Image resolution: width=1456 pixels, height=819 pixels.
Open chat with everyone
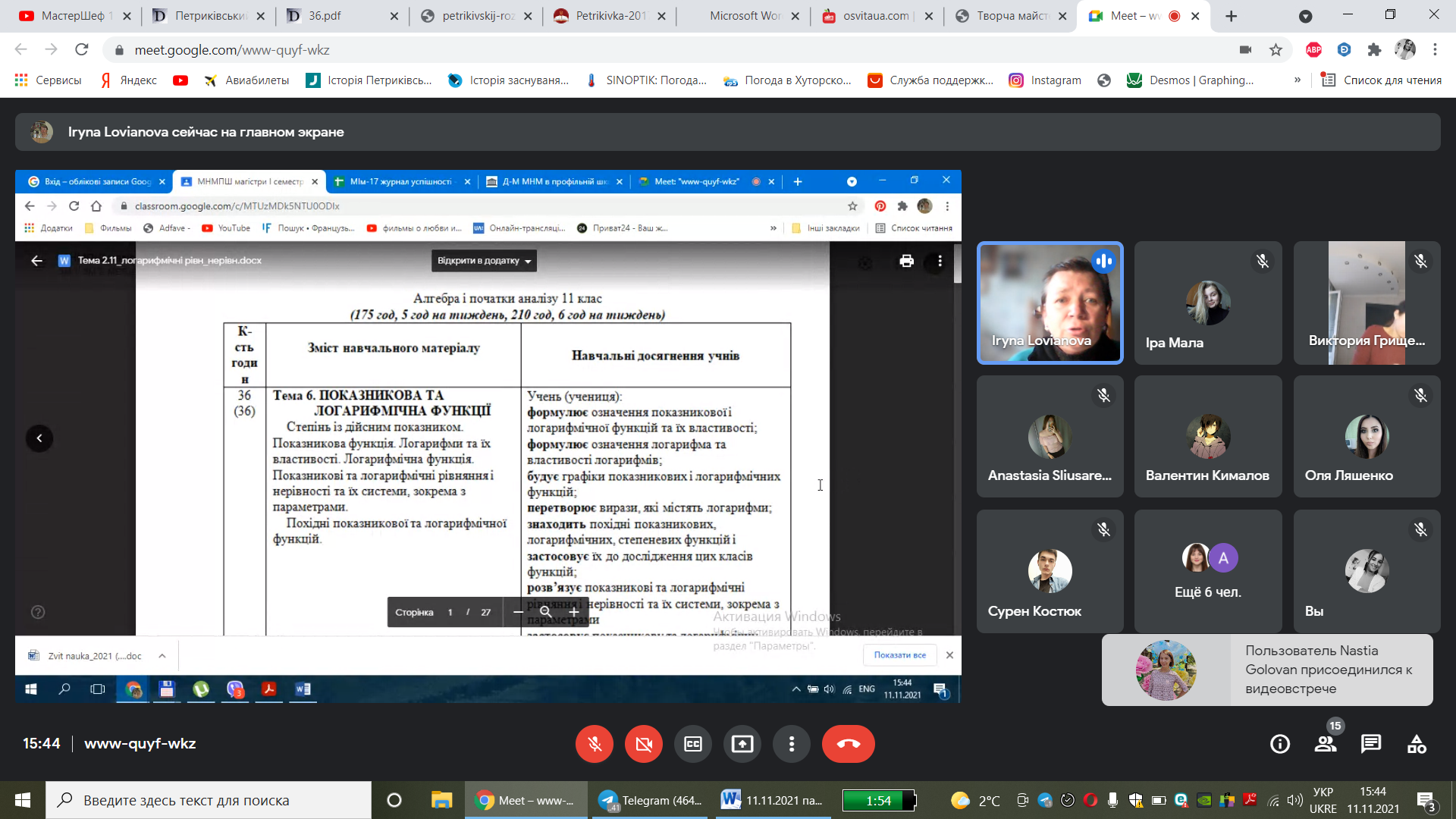tap(1371, 744)
